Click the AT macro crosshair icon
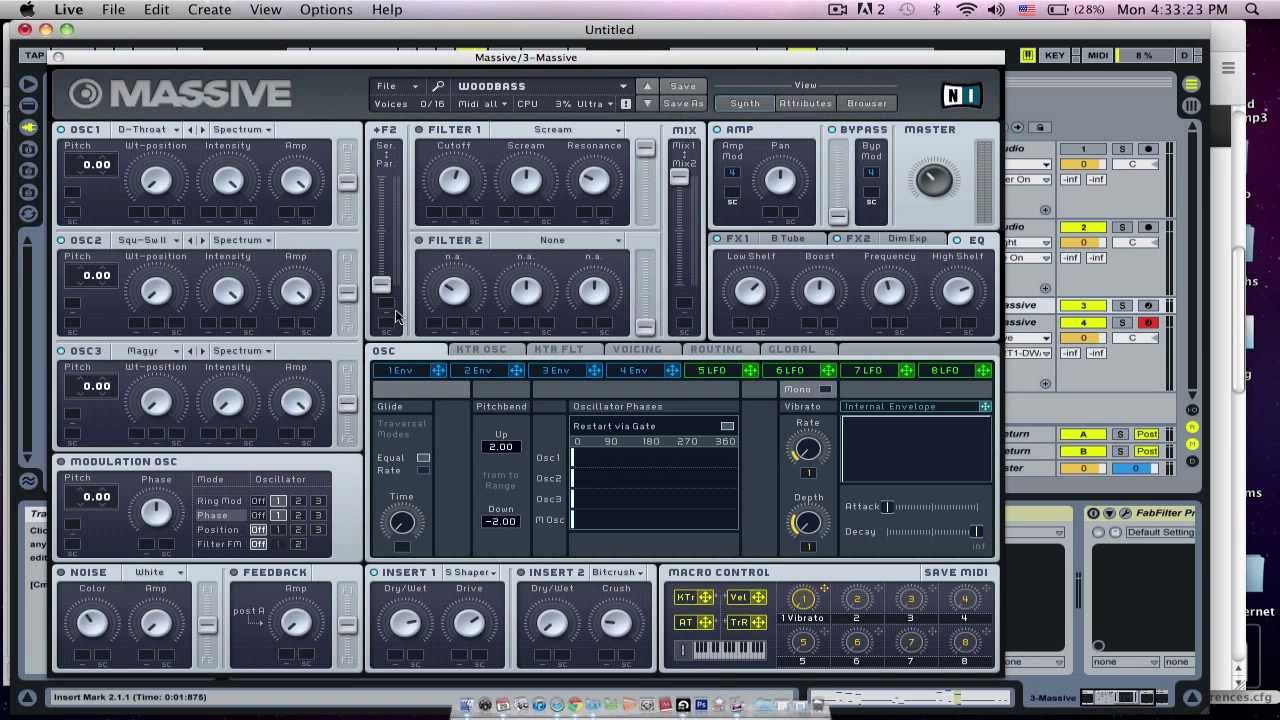This screenshot has width=1280, height=720. [706, 622]
